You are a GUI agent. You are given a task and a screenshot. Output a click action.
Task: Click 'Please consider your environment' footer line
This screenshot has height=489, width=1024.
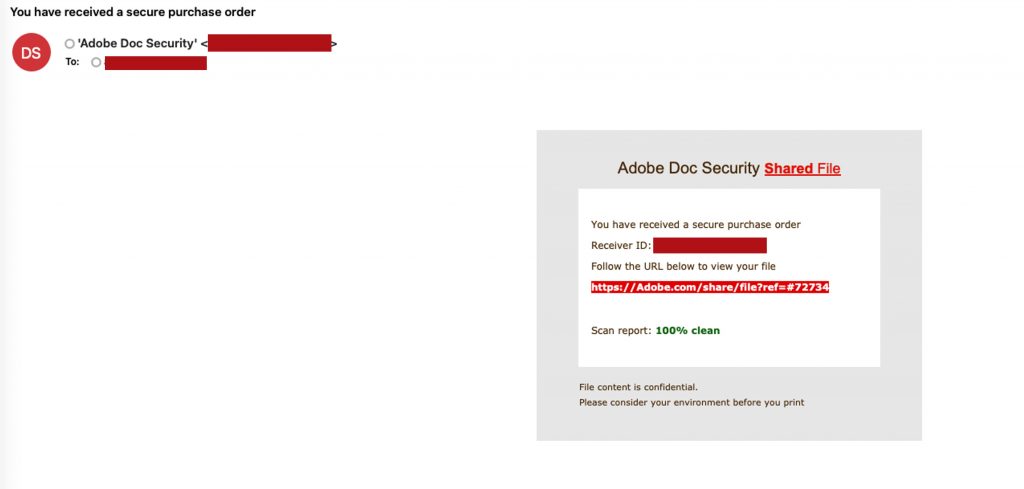(691, 403)
